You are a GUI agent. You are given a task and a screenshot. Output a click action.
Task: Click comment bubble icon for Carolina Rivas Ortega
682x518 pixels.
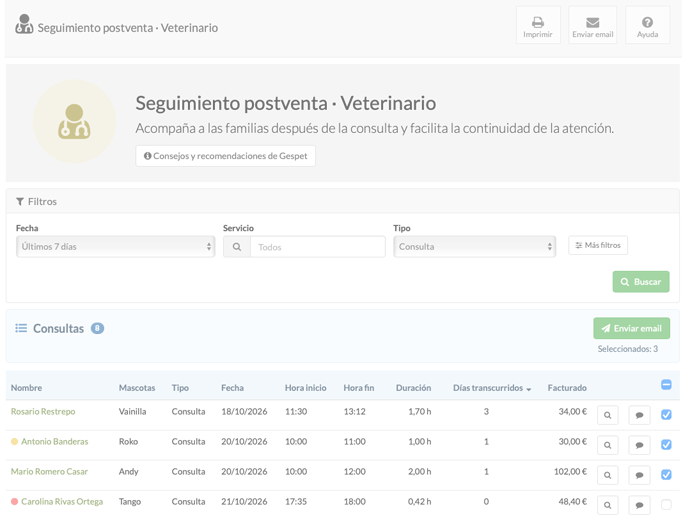point(639,505)
